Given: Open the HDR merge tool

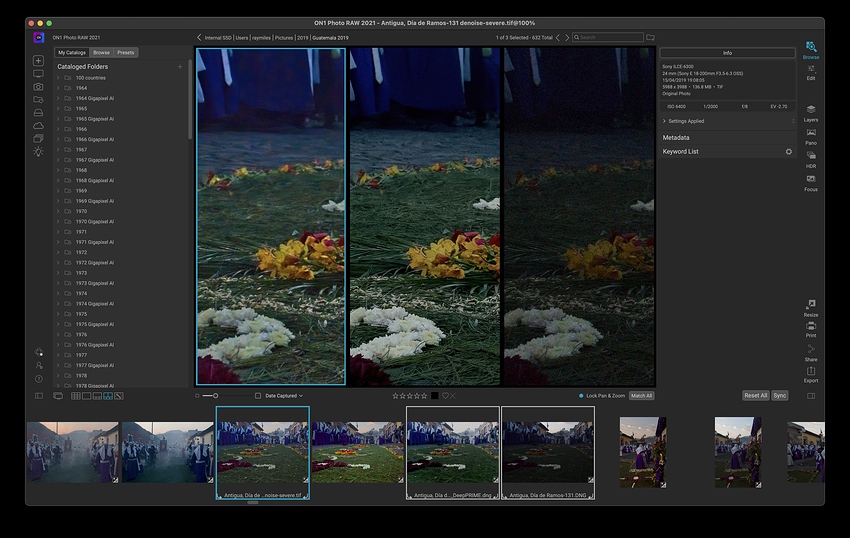Looking at the screenshot, I should point(810,158).
